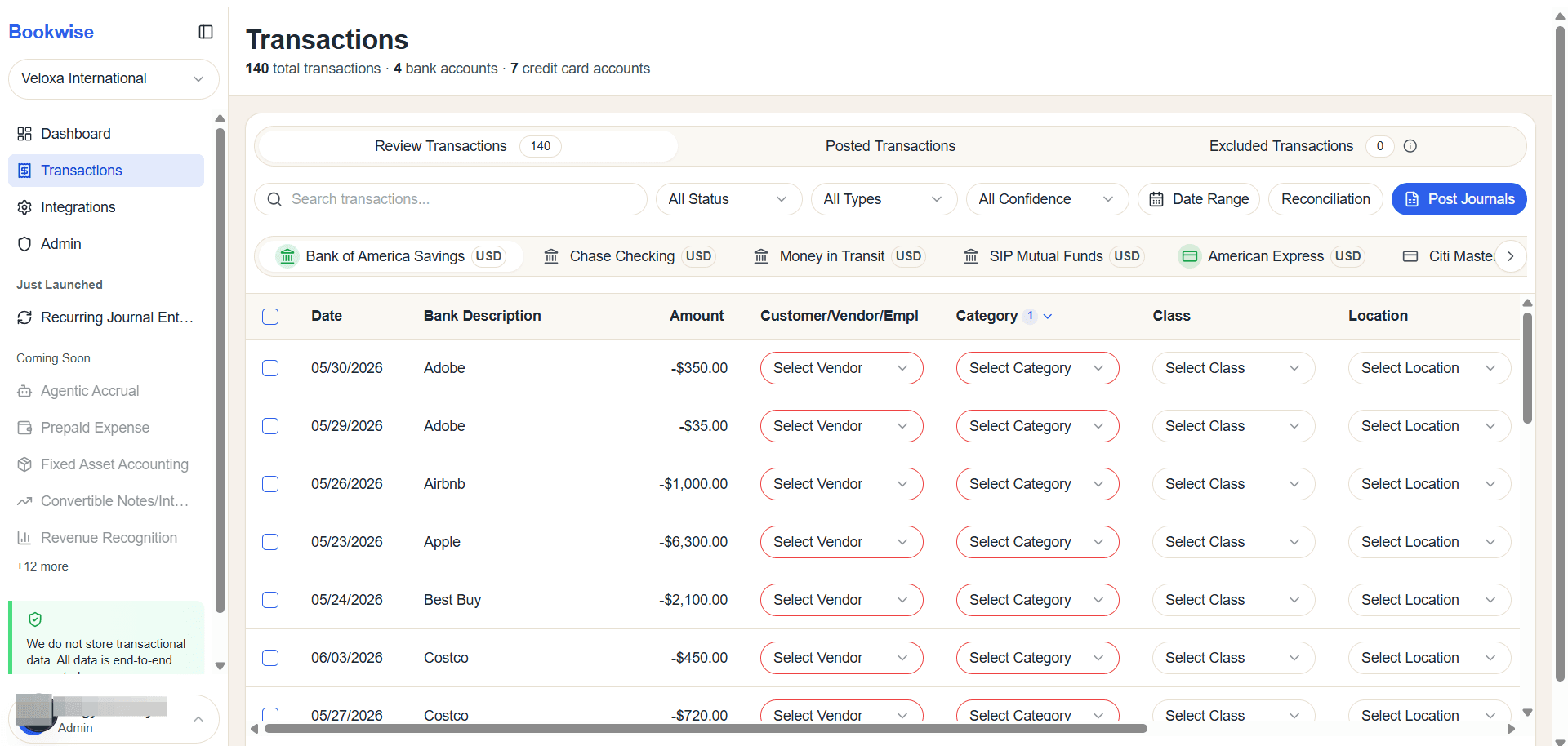Click the Fixed Asset Accounting cube icon
Screen dimensions: 1568x746
[x=24, y=464]
